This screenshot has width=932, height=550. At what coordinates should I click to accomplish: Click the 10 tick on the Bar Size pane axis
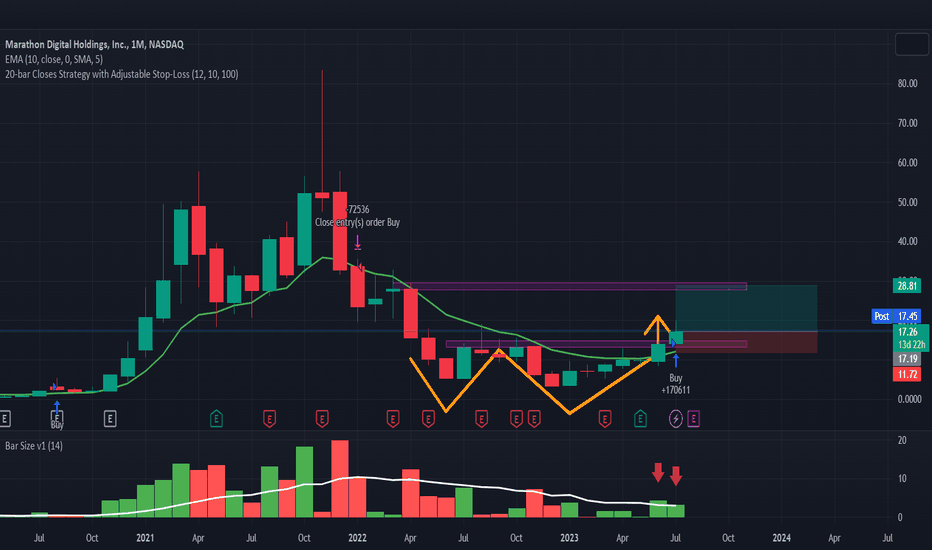tap(902, 479)
